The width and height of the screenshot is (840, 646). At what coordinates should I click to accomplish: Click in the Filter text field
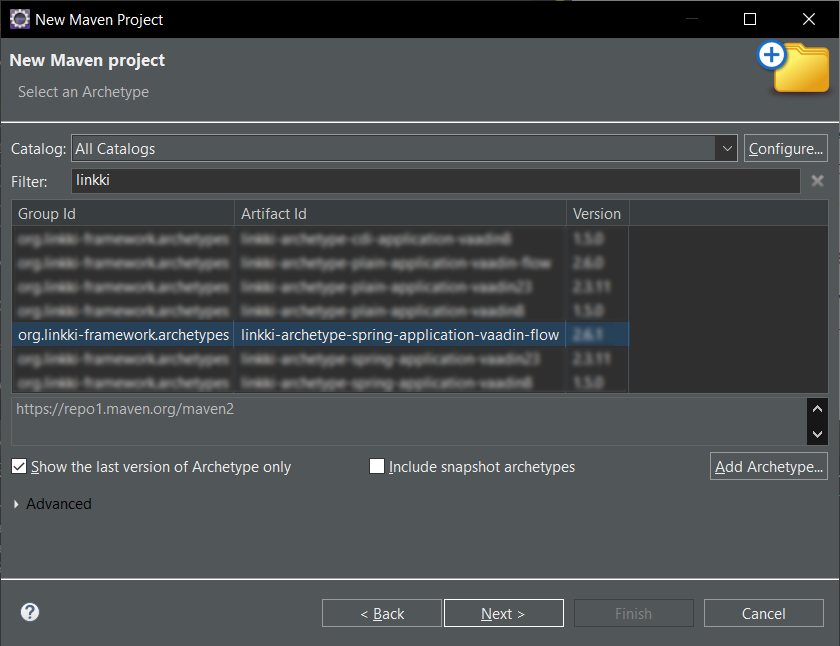tap(435, 181)
